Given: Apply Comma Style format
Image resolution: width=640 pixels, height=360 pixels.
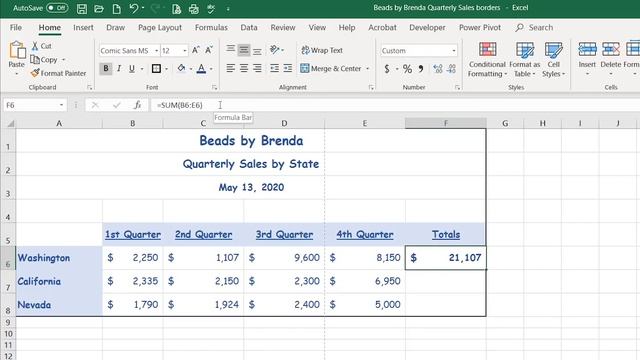Looking at the screenshot, I should click(x=421, y=69).
